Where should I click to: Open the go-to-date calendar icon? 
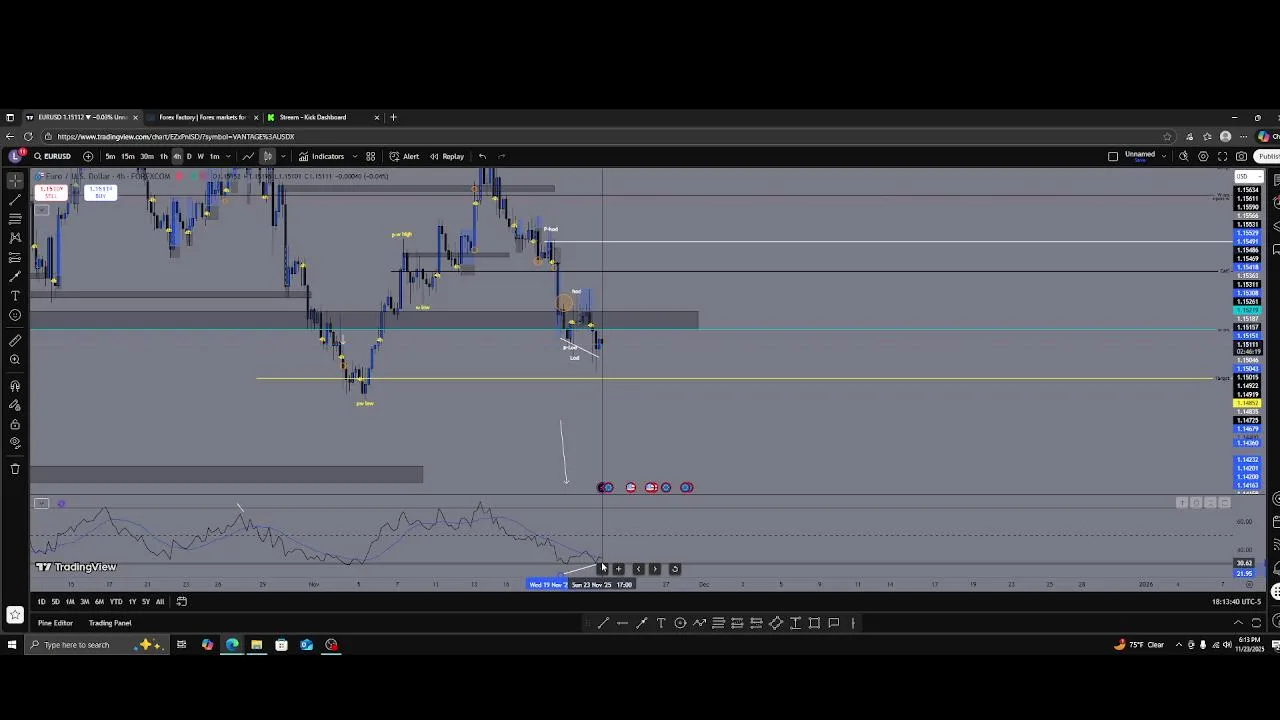(x=182, y=602)
